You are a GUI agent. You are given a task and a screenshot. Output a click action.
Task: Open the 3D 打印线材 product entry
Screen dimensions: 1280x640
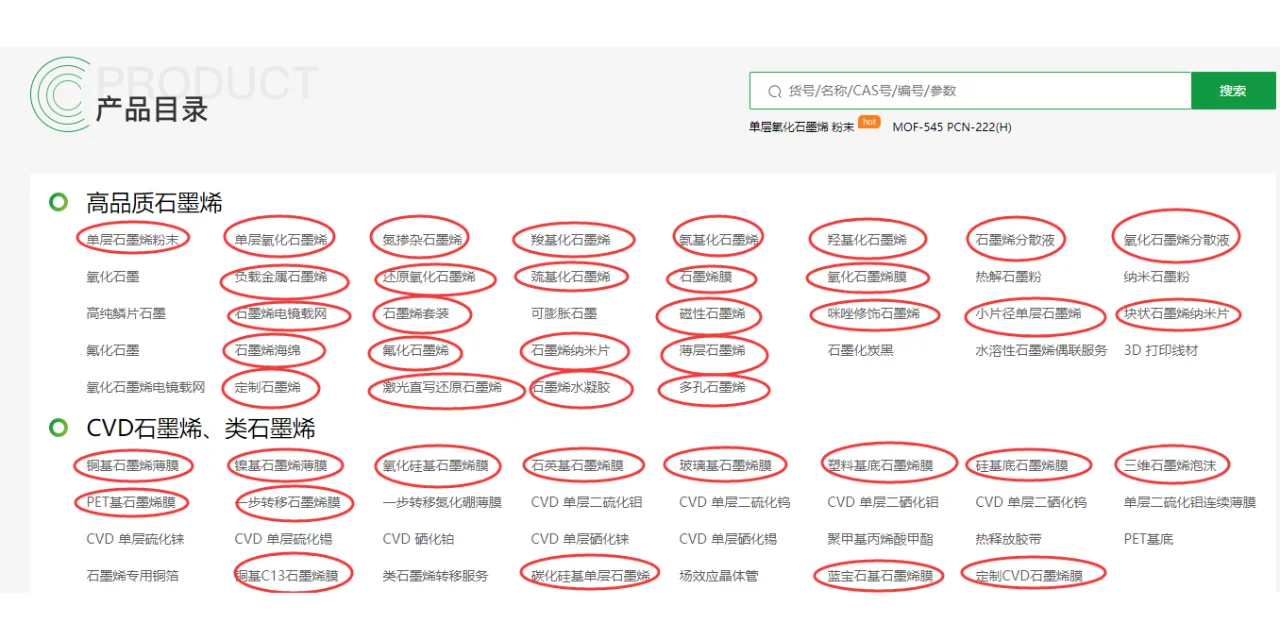pyautogui.click(x=1162, y=350)
